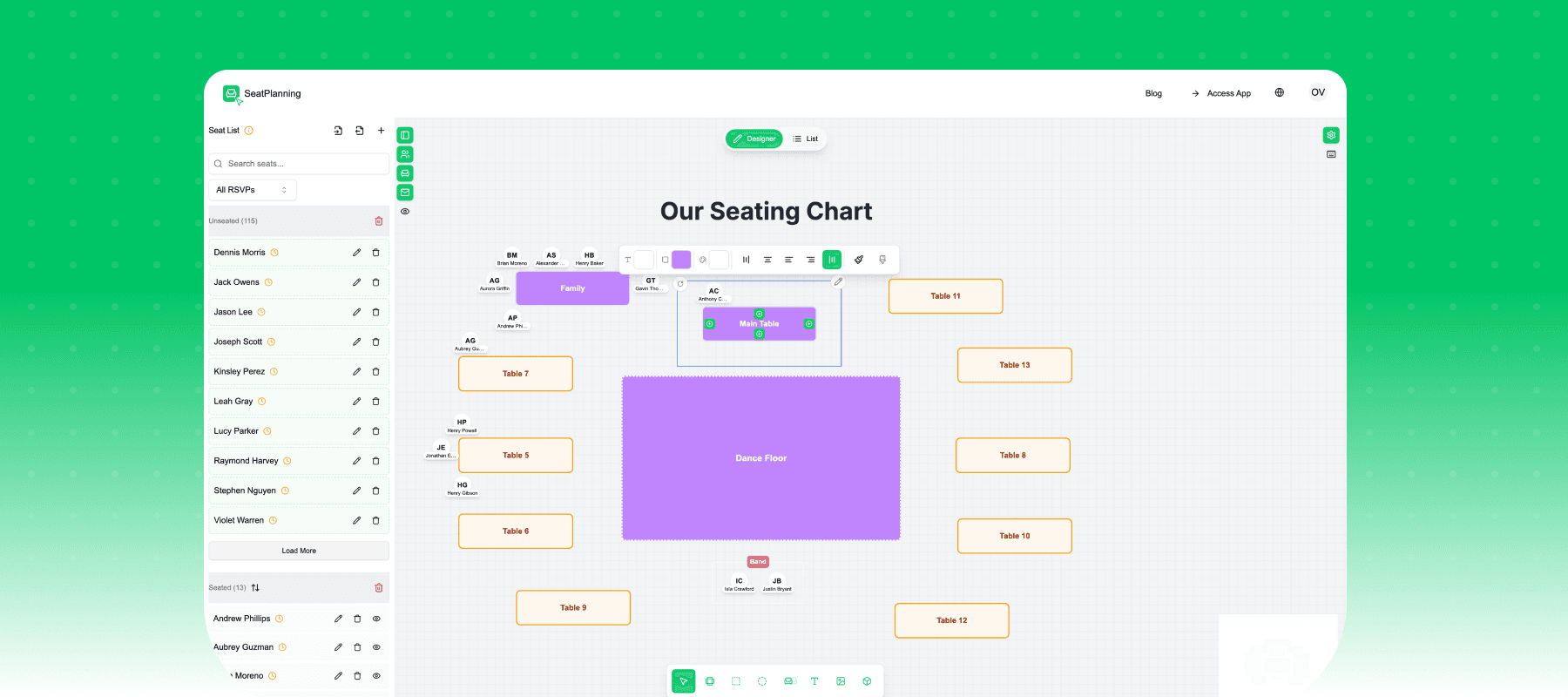Select the Designer mode tab
The image size is (1568, 697).
(754, 139)
